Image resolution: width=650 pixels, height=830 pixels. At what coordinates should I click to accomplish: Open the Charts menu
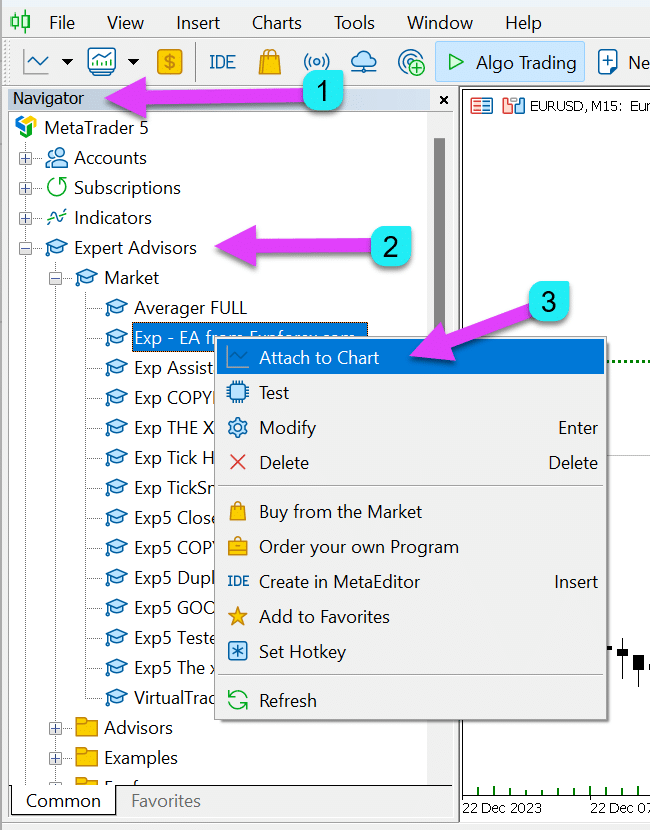pyautogui.click(x=276, y=22)
